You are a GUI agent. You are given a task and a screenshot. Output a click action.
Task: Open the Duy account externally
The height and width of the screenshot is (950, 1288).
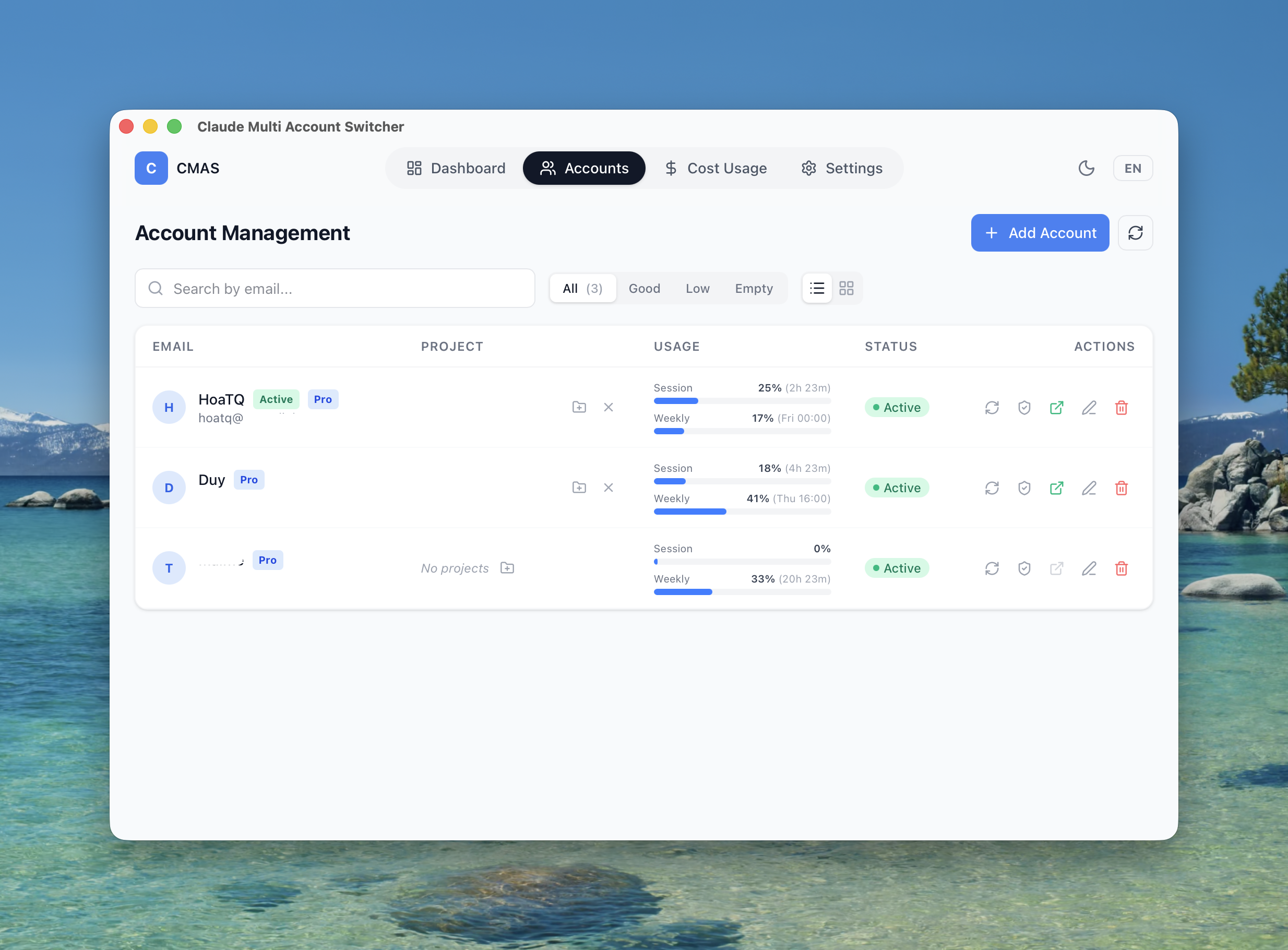pyautogui.click(x=1056, y=488)
